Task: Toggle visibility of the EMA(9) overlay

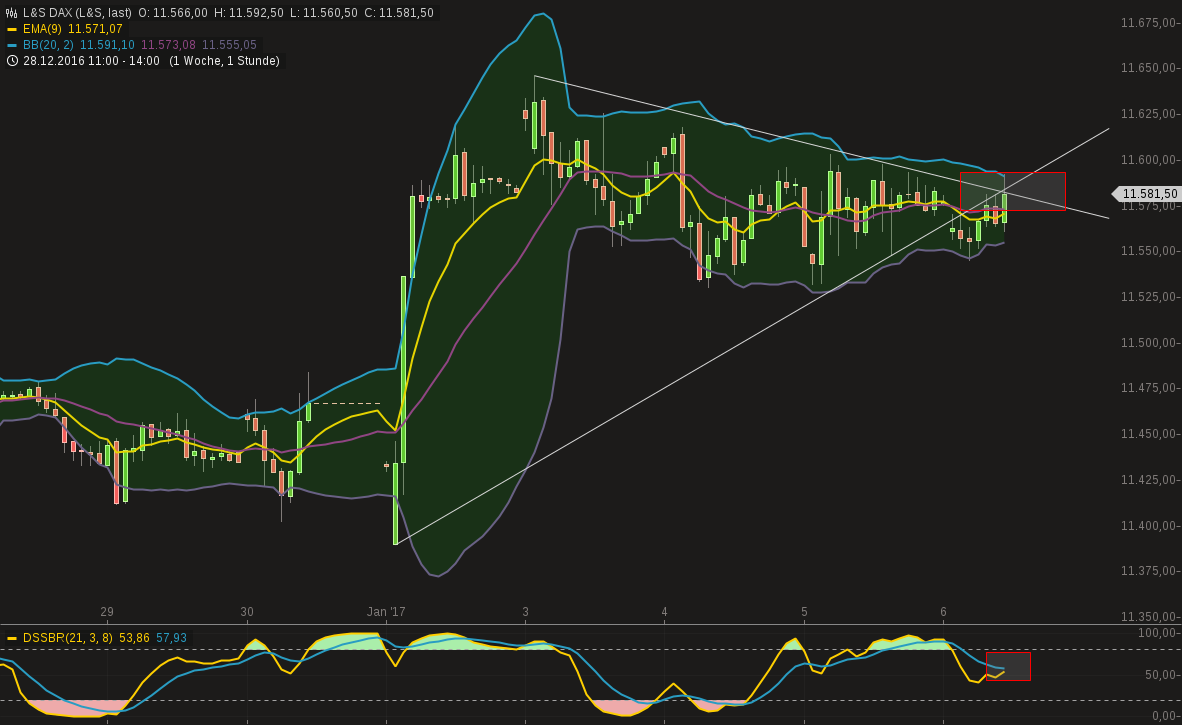Action: [42, 29]
